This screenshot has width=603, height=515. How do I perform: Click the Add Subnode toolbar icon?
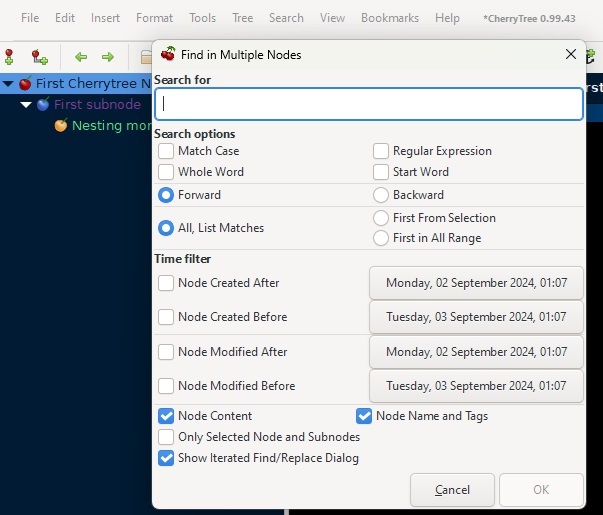point(39,57)
